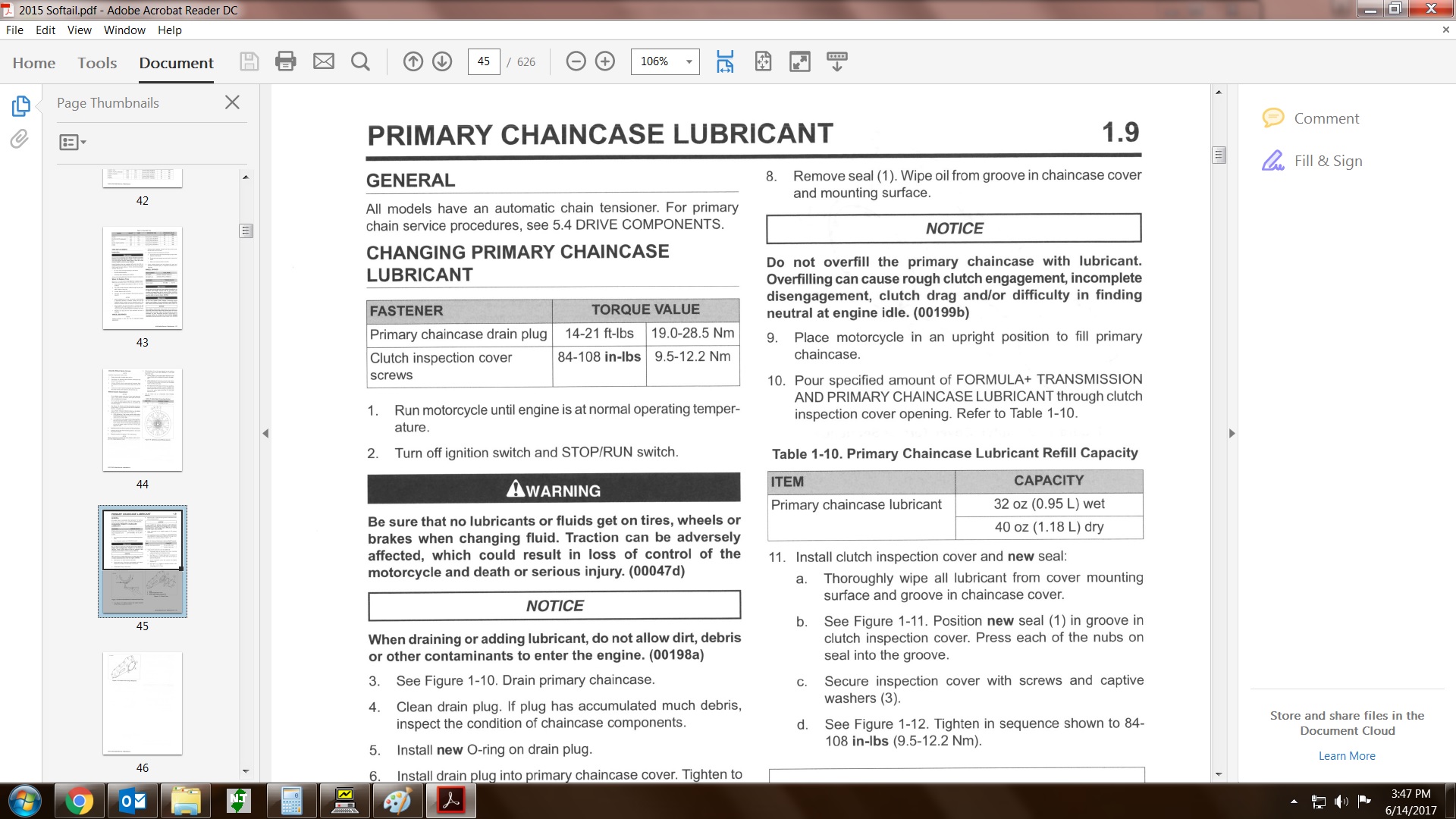Open the Fill & Sign tool
1456x819 pixels.
point(1328,161)
